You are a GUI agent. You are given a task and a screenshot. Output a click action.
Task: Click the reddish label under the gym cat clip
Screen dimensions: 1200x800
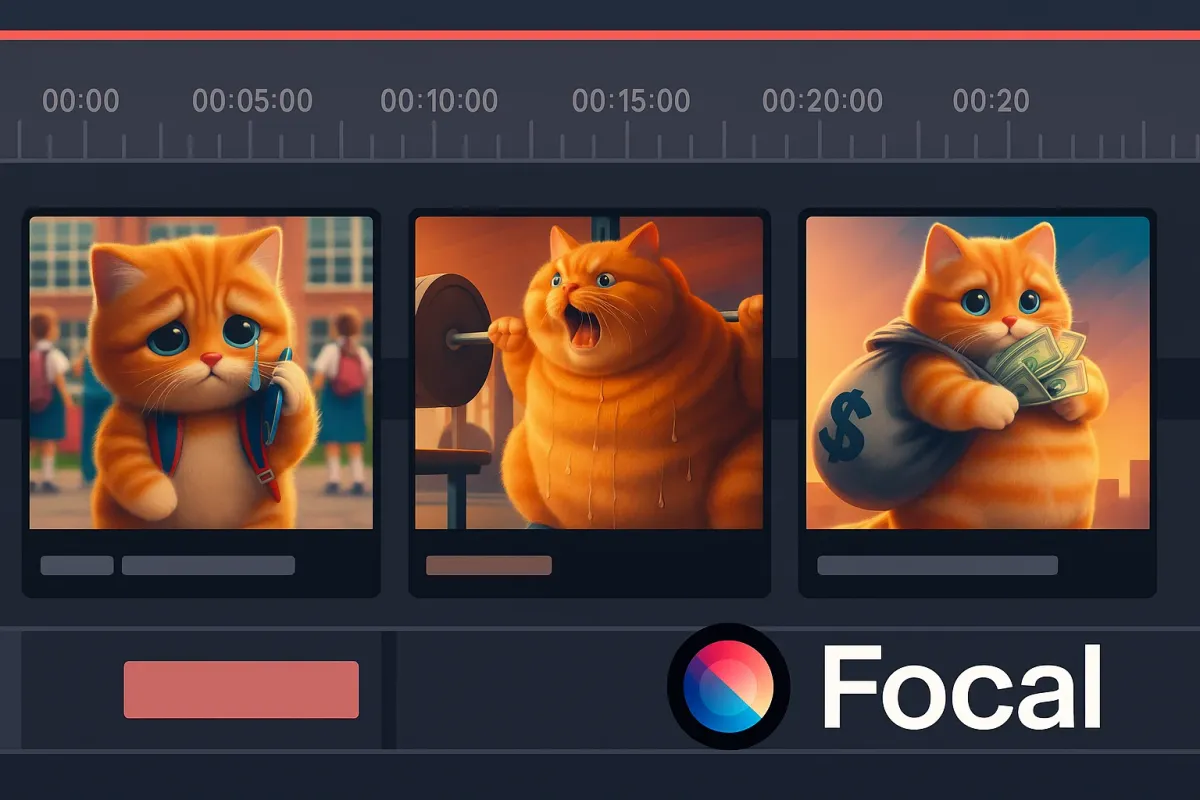tap(489, 565)
